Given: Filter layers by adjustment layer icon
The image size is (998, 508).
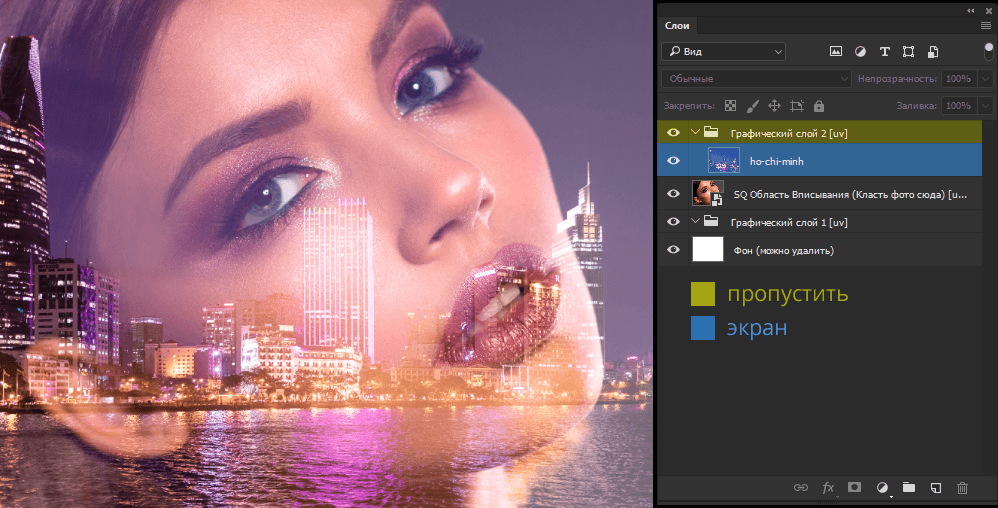Looking at the screenshot, I should (859, 51).
